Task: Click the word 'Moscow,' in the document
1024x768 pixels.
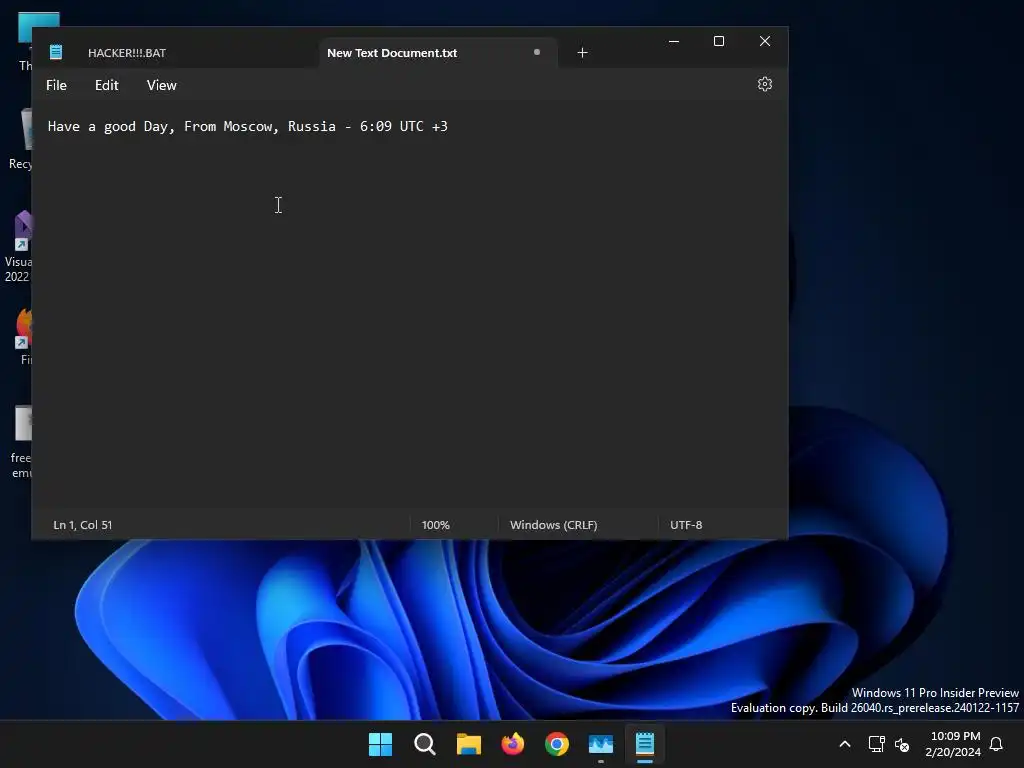Action: pyautogui.click(x=251, y=127)
